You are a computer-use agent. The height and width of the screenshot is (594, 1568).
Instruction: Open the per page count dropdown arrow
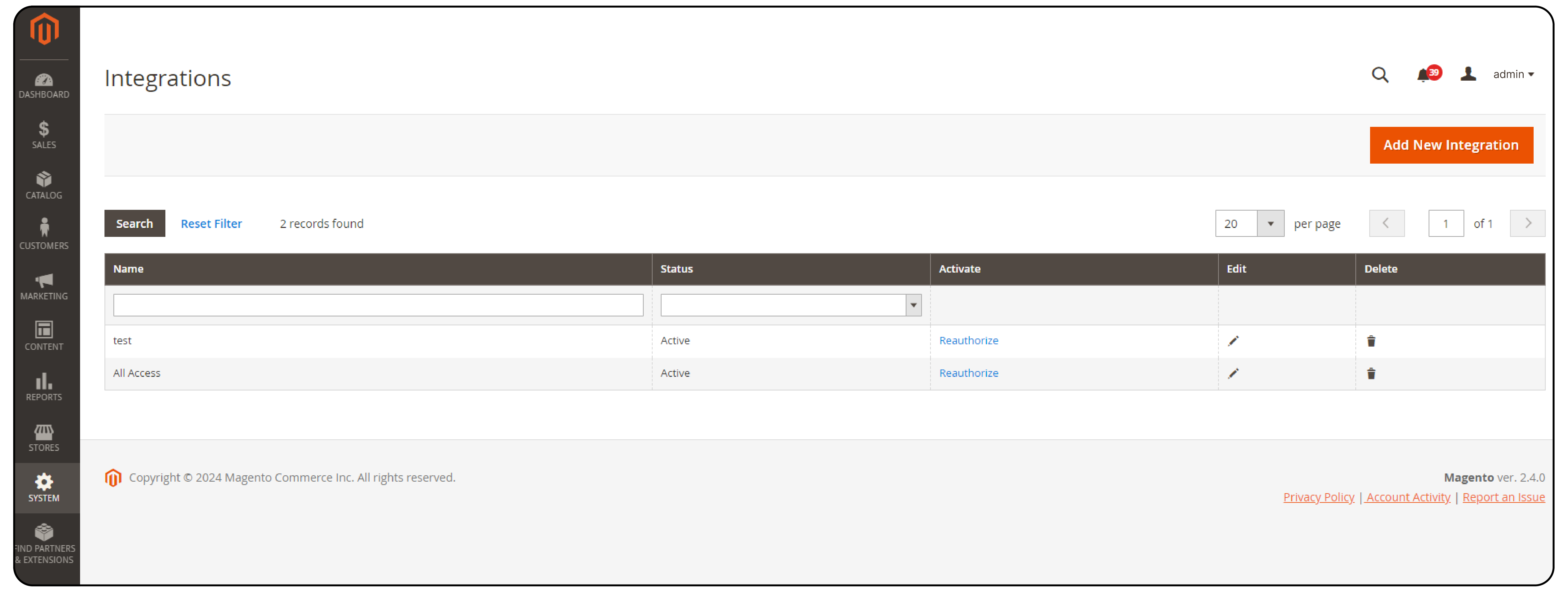click(x=1270, y=223)
